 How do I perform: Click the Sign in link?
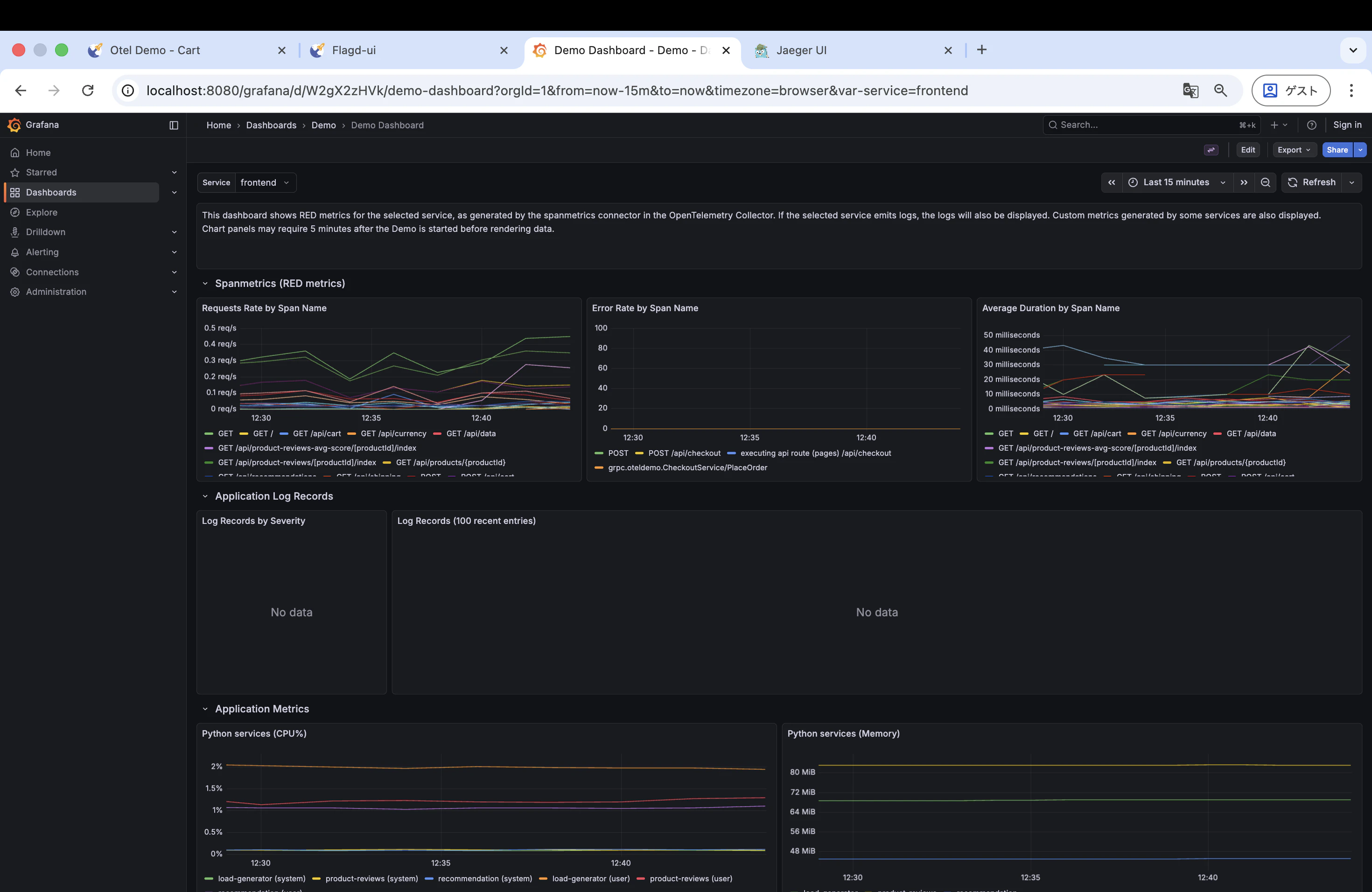click(1347, 125)
